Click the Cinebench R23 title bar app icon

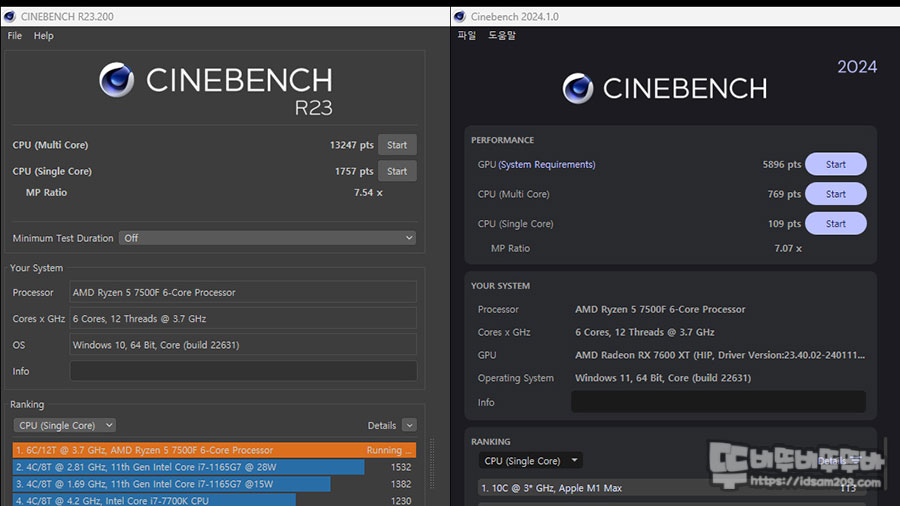9,16
